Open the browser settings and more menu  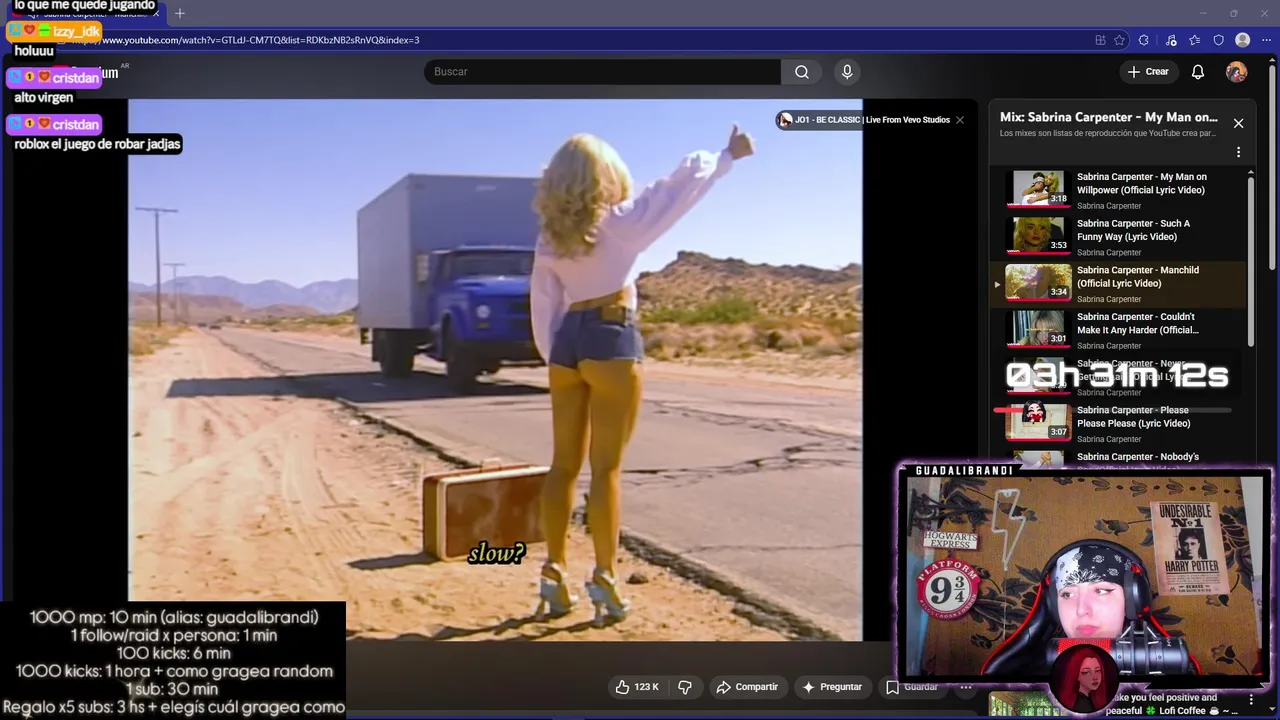1266,40
